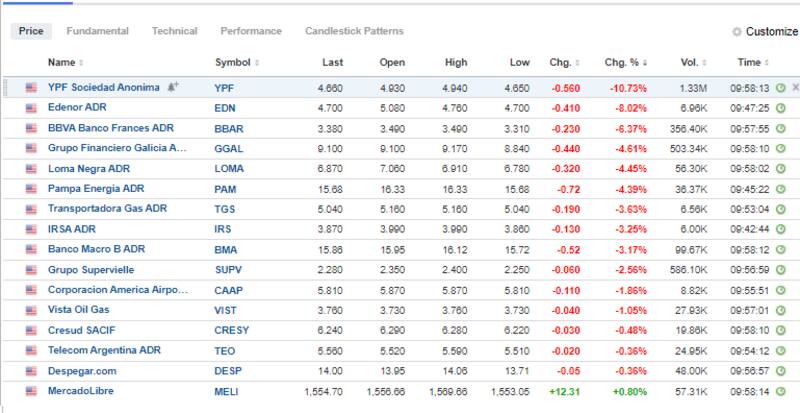This screenshot has height=413, width=800.
Task: Select the Candlestick Patterns tab
Action: (353, 31)
